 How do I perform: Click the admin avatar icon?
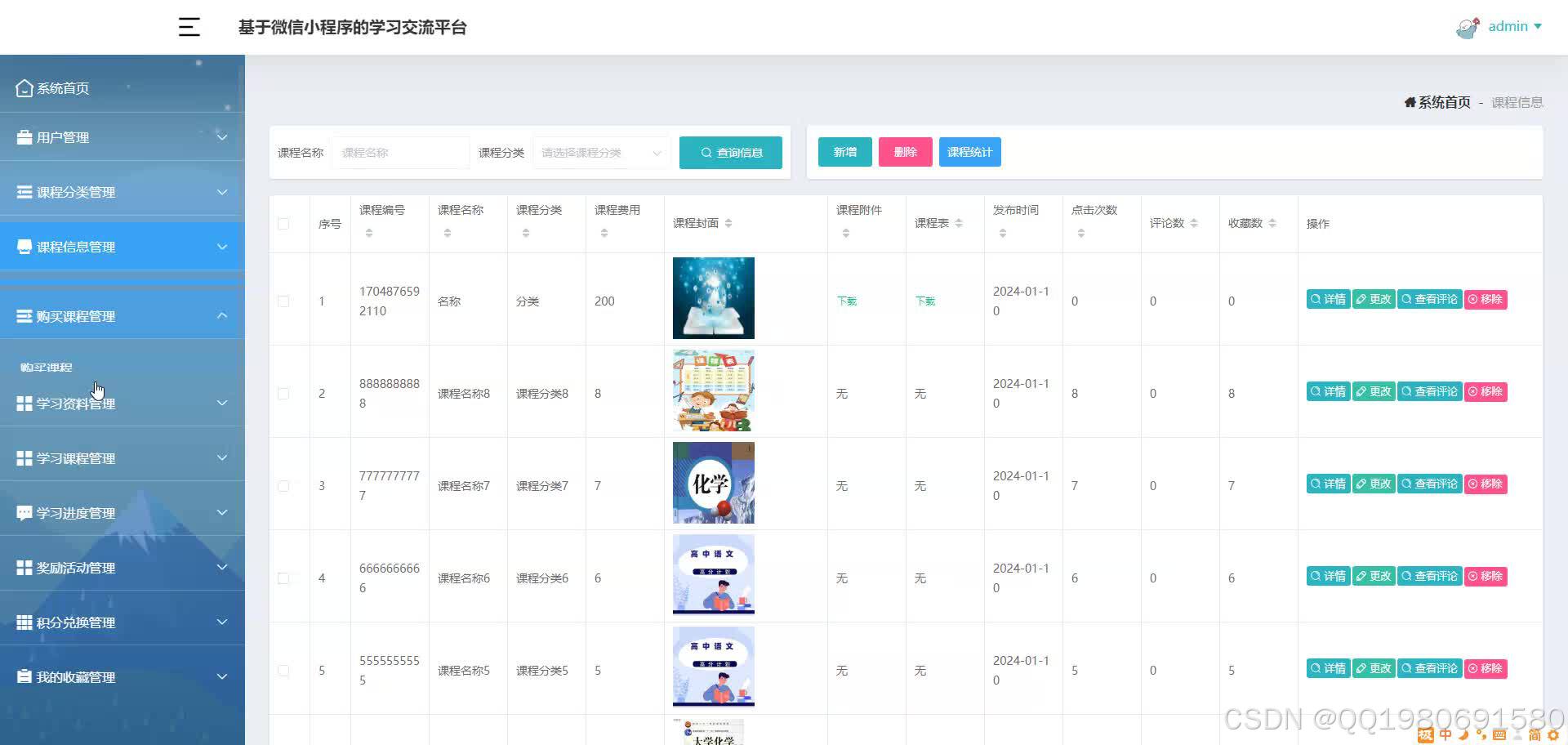point(1468,28)
